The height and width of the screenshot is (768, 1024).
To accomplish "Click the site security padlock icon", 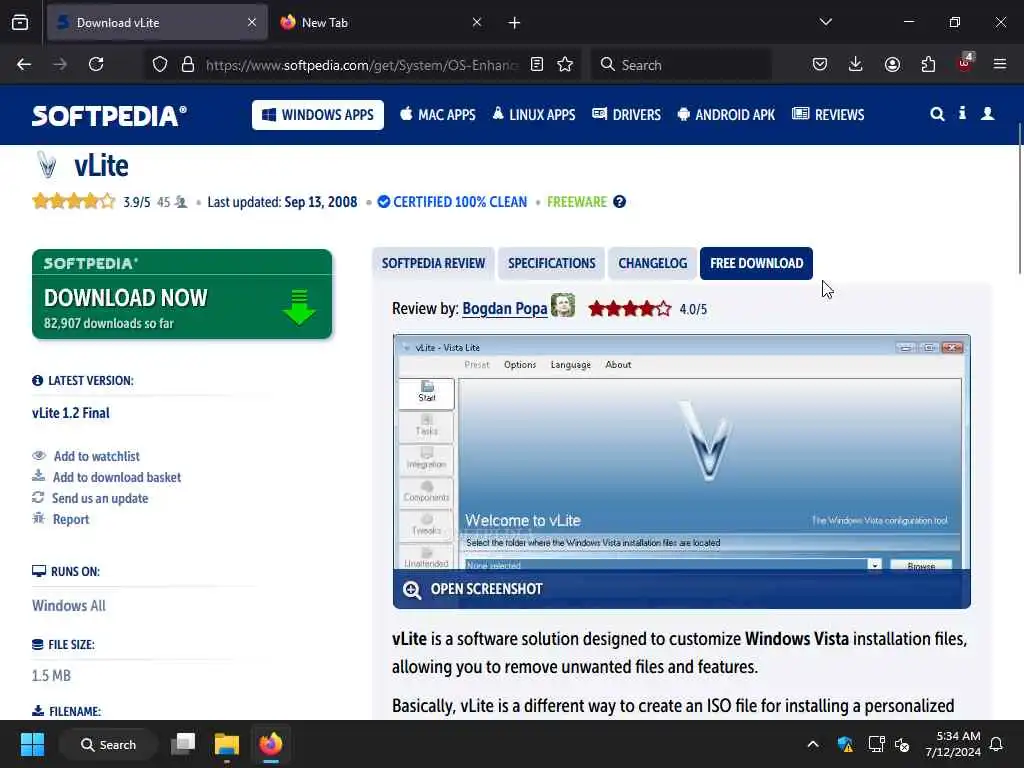I will pos(188,65).
